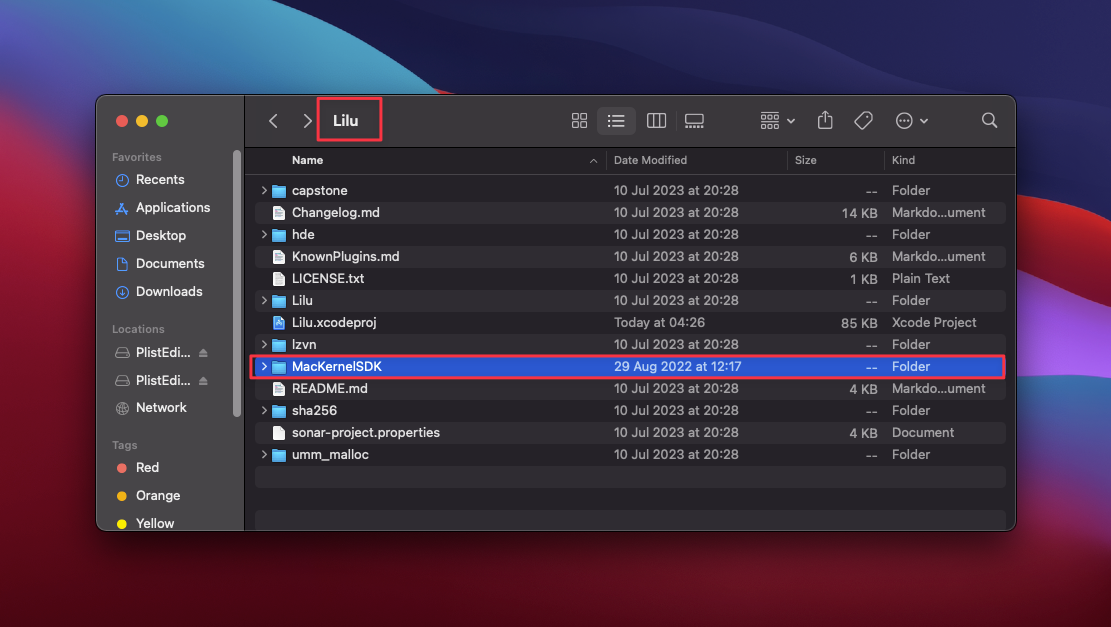This screenshot has width=1111, height=627.
Task: Click 'Today at 04:26' date cell
Action: coord(659,322)
